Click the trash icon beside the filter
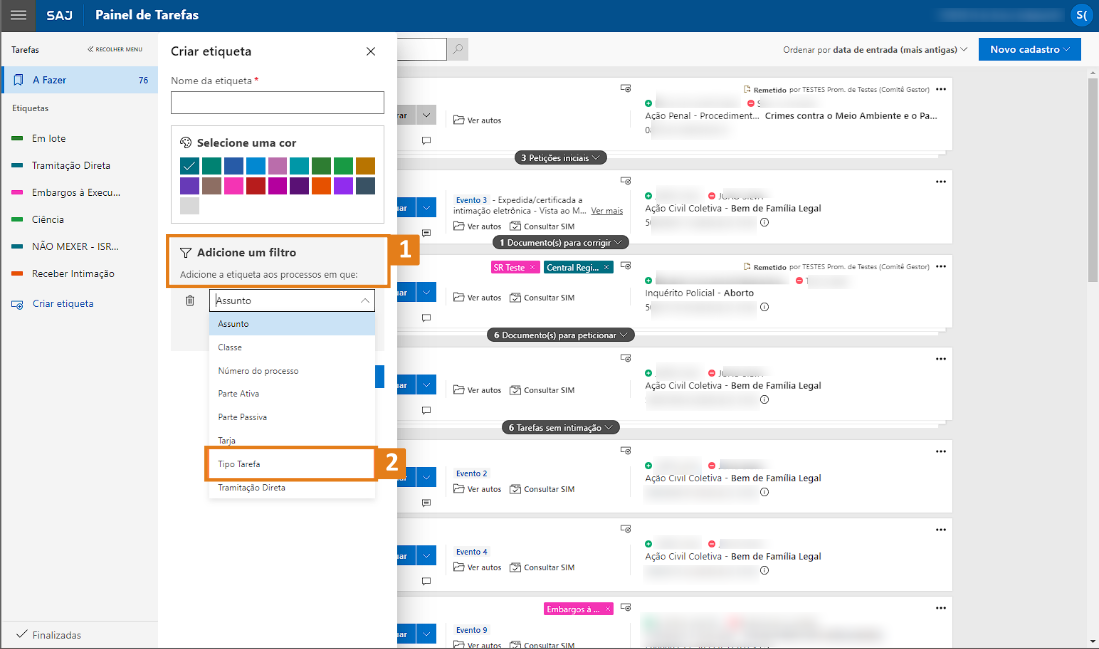Image resolution: width=1099 pixels, height=649 pixels. click(190, 300)
